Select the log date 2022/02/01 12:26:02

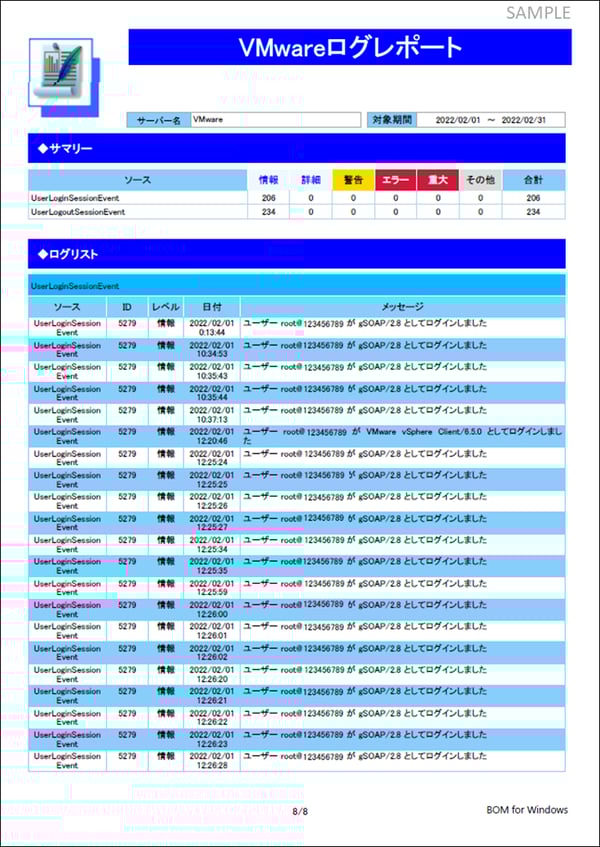pyautogui.click(x=212, y=653)
